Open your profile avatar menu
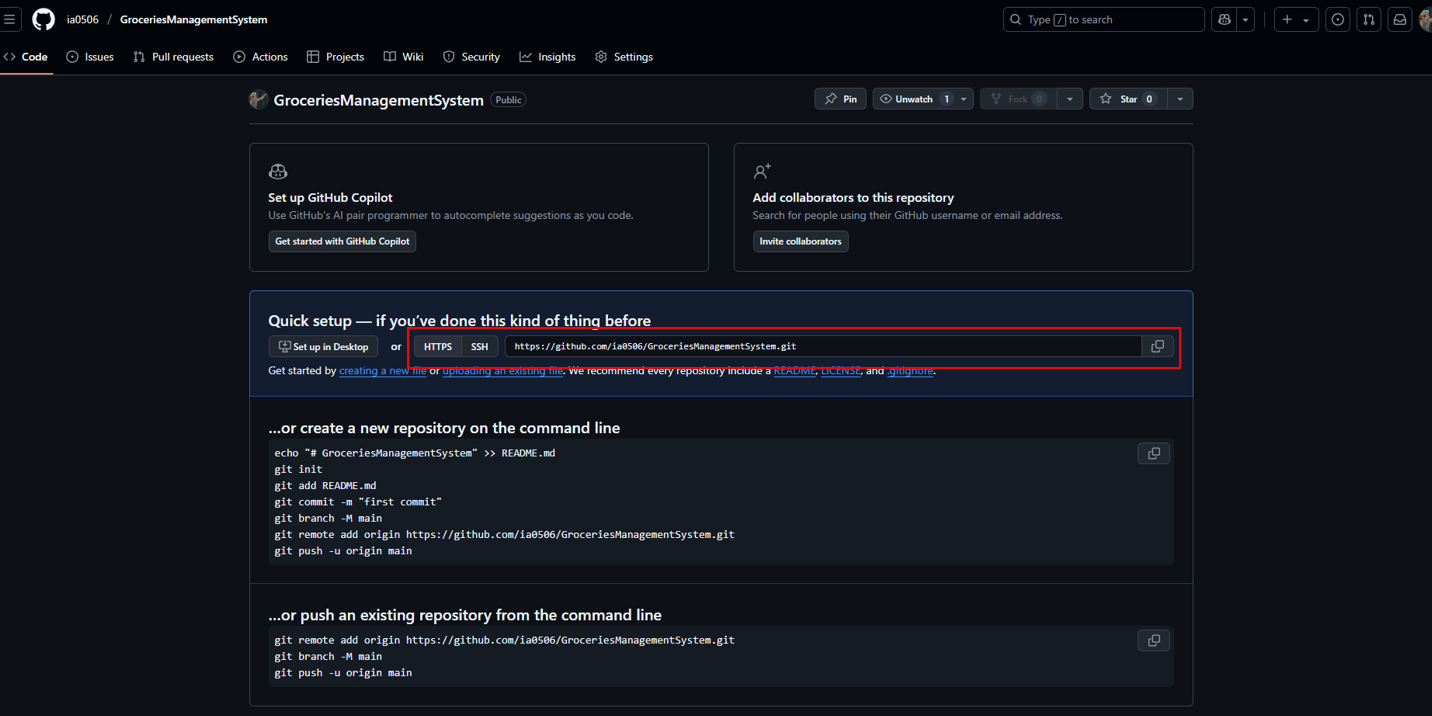Screen dimensions: 1432x716 (1424, 19)
